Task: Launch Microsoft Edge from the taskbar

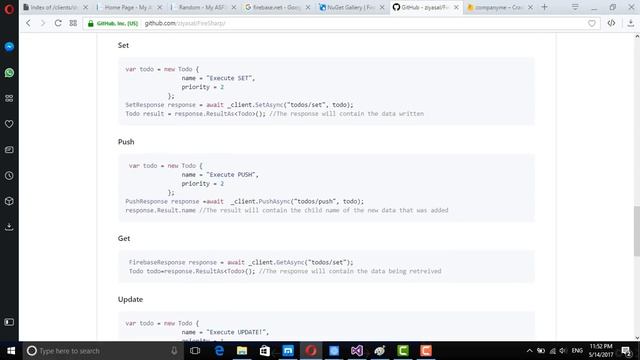Action: click(219, 351)
